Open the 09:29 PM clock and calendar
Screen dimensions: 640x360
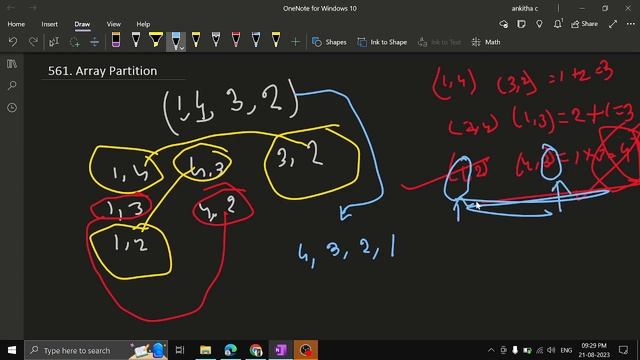(594, 350)
